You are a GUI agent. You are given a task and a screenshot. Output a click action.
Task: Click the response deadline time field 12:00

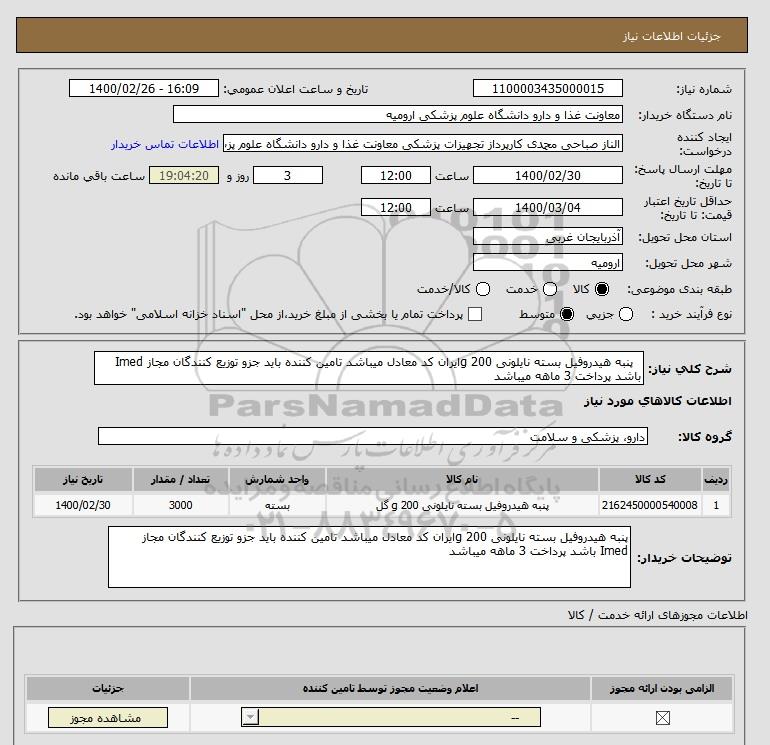point(396,175)
